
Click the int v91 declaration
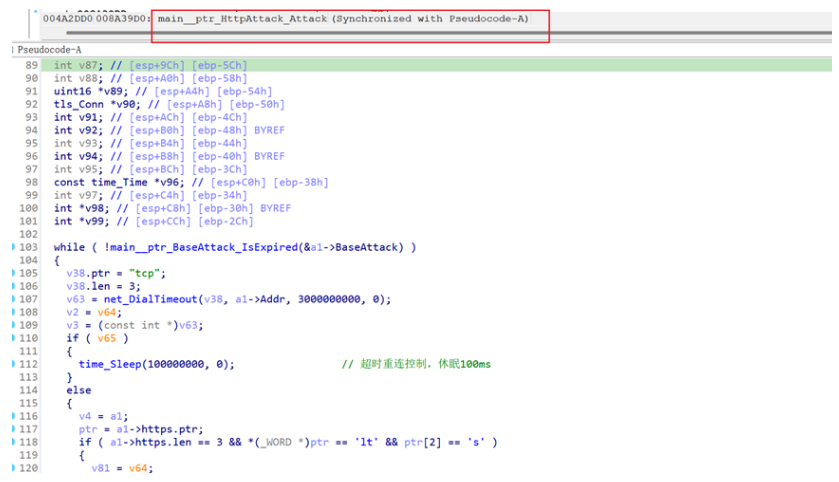coord(78,117)
